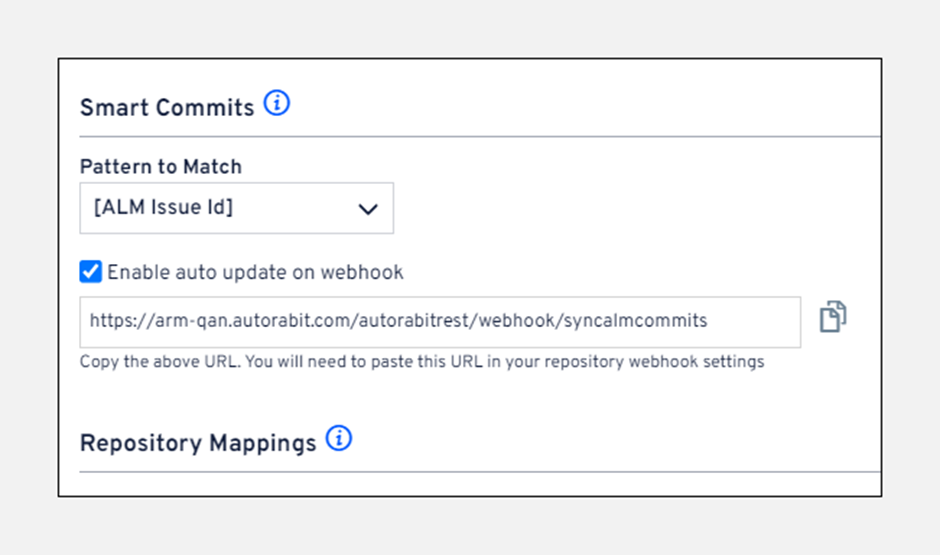Screen dimensions: 940x555
Task: Click the 'Pattern to Match' field label
Action: coord(160,167)
